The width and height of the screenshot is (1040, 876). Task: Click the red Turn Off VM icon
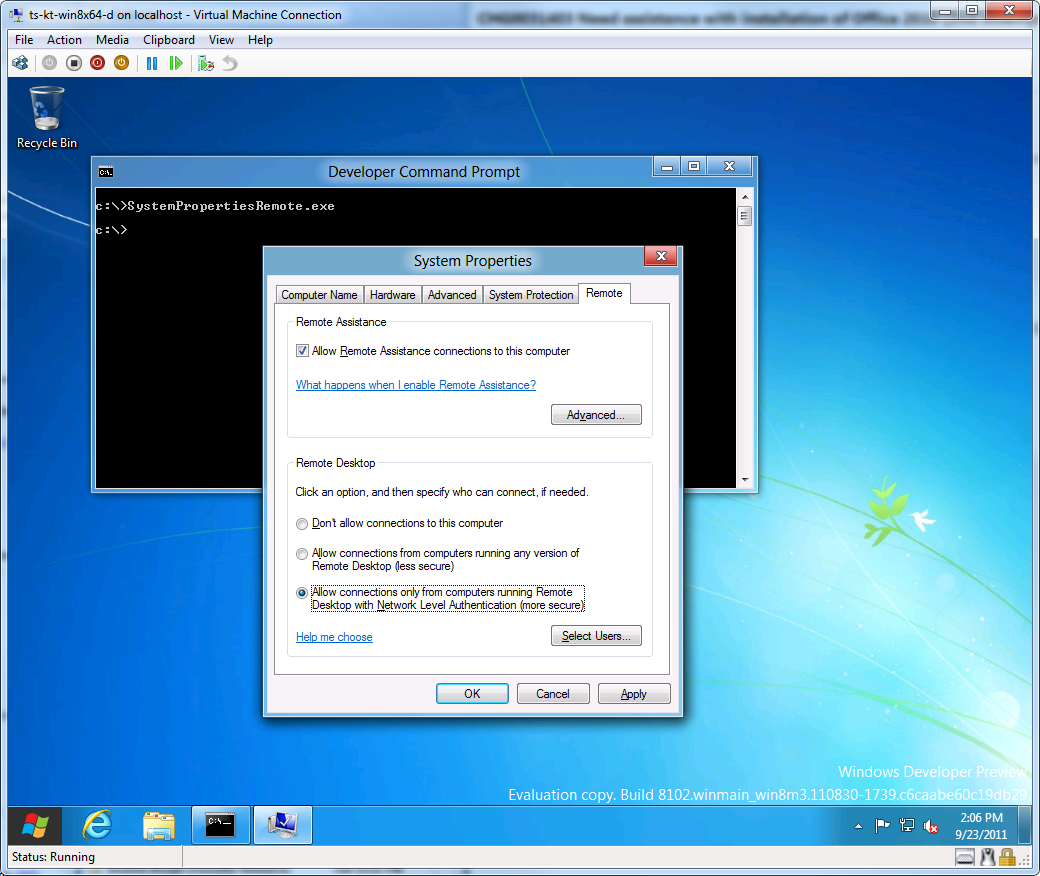(97, 62)
